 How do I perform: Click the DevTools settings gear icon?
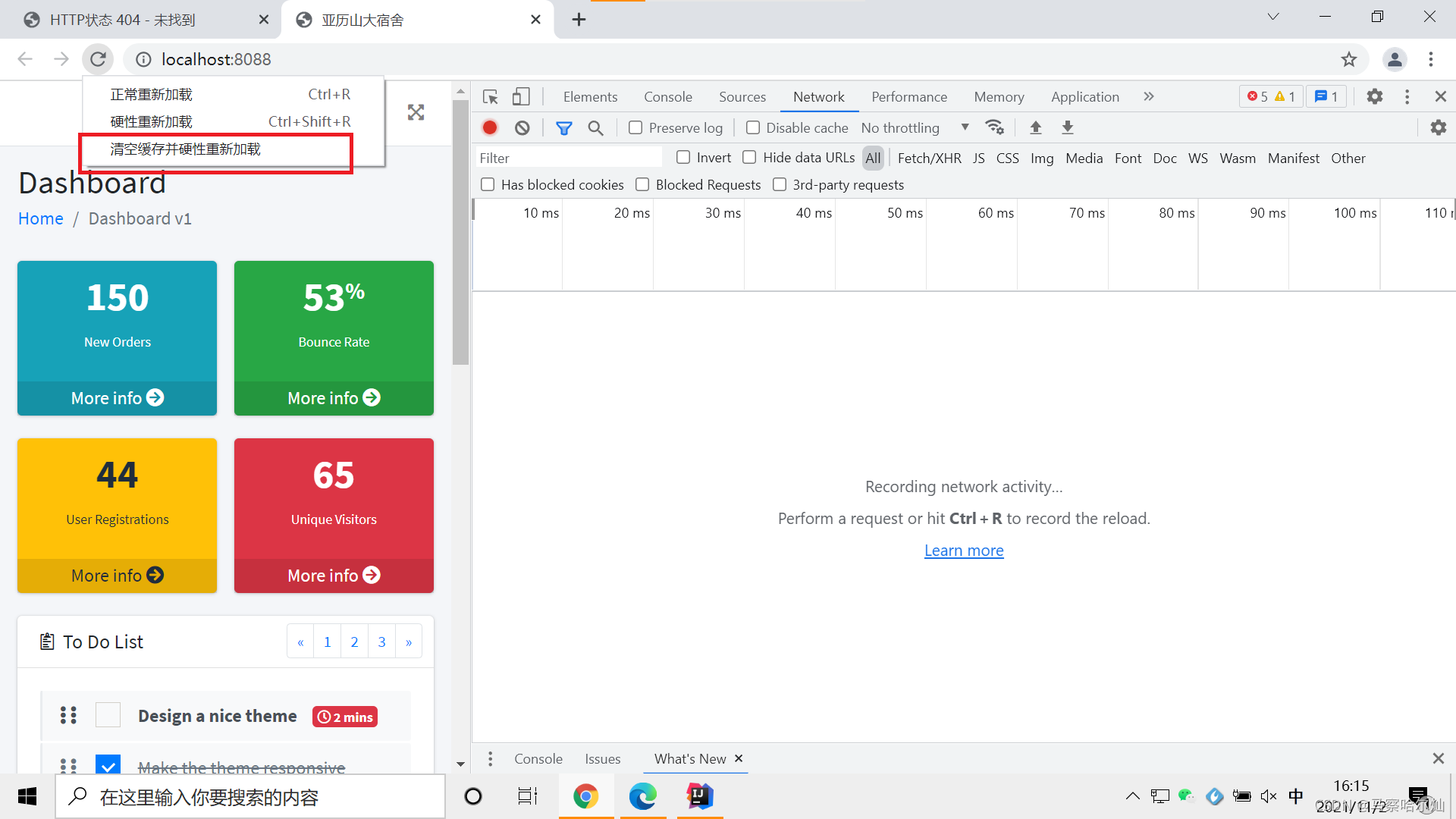click(x=1375, y=97)
